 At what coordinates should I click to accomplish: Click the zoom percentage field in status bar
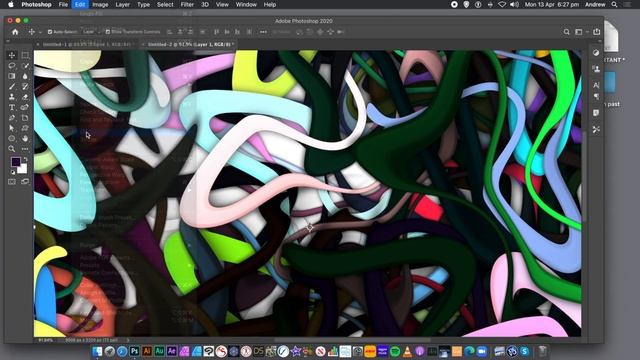coord(45,340)
